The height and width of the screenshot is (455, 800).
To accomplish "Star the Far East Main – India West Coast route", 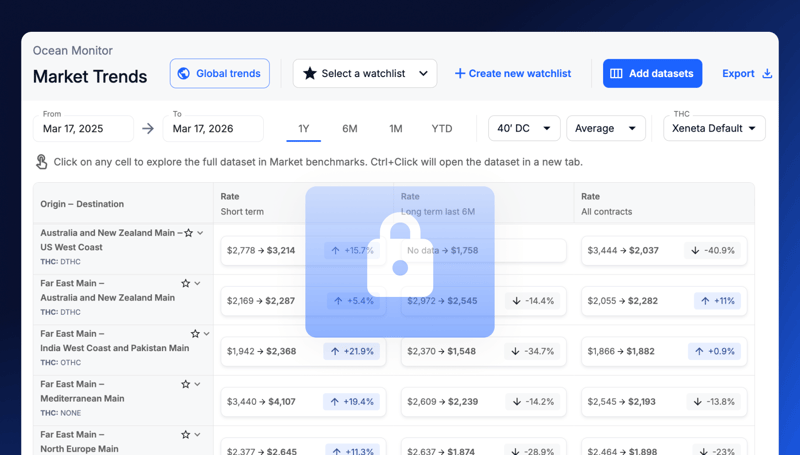I will pyautogui.click(x=195, y=334).
